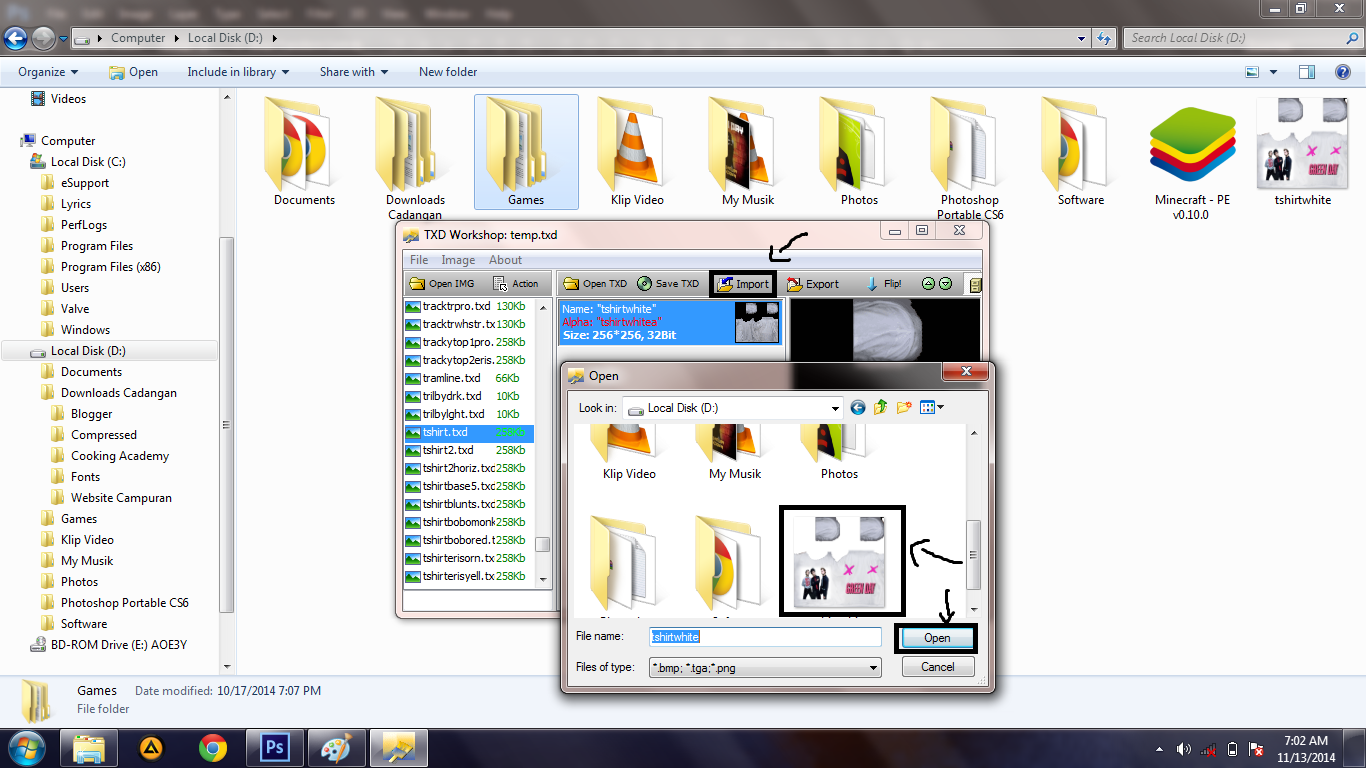Click the File name input field
Screen dimensions: 1366x768
(x=765, y=637)
